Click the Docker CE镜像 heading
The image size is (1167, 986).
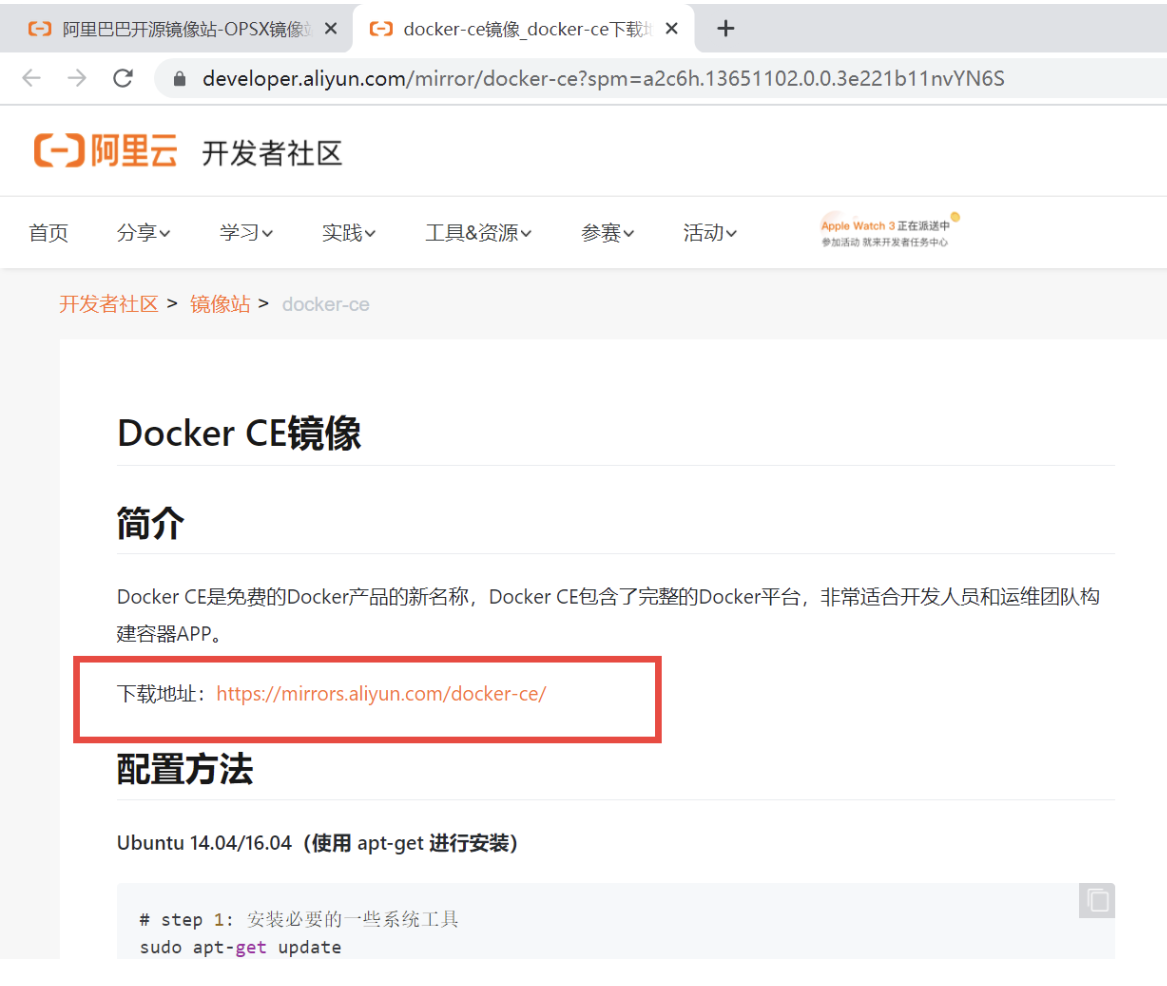tap(239, 433)
